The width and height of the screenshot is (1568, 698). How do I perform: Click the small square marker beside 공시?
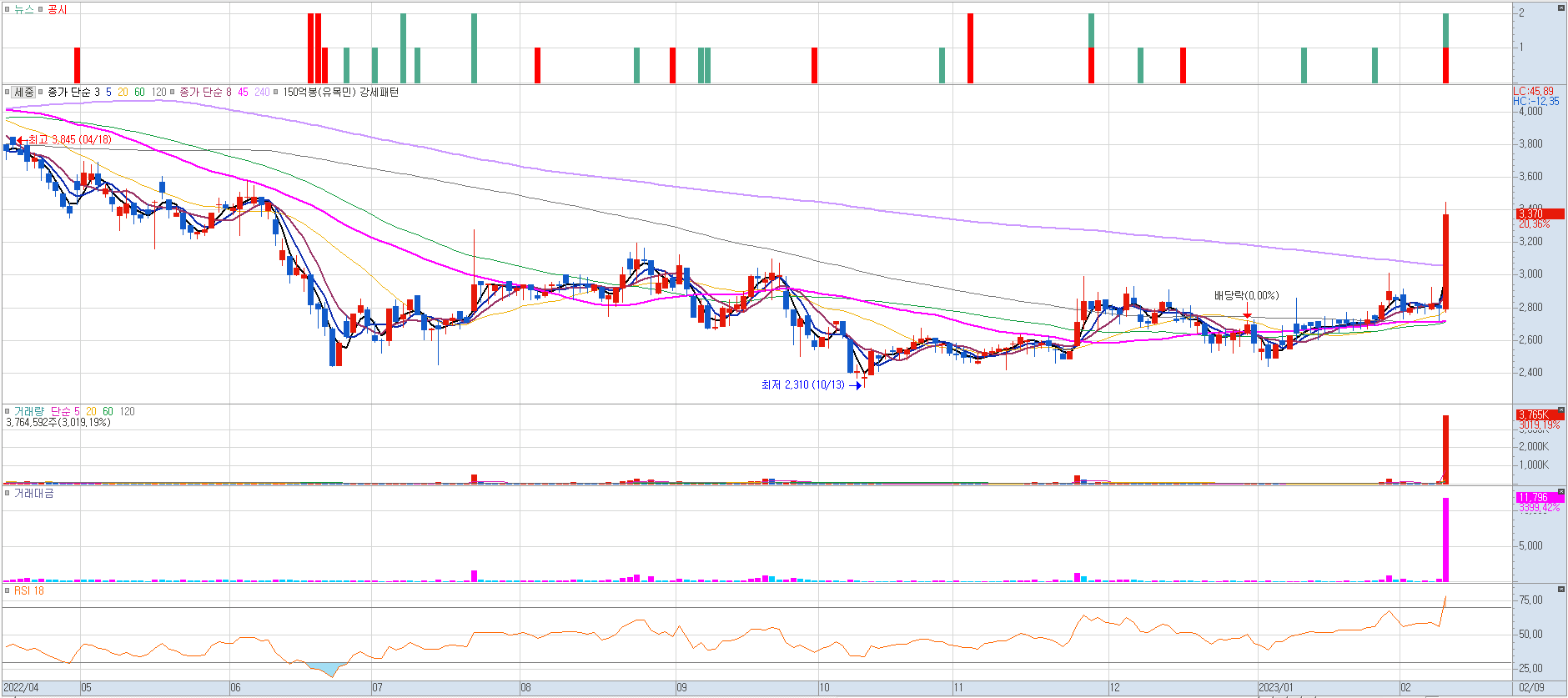tap(40, 9)
